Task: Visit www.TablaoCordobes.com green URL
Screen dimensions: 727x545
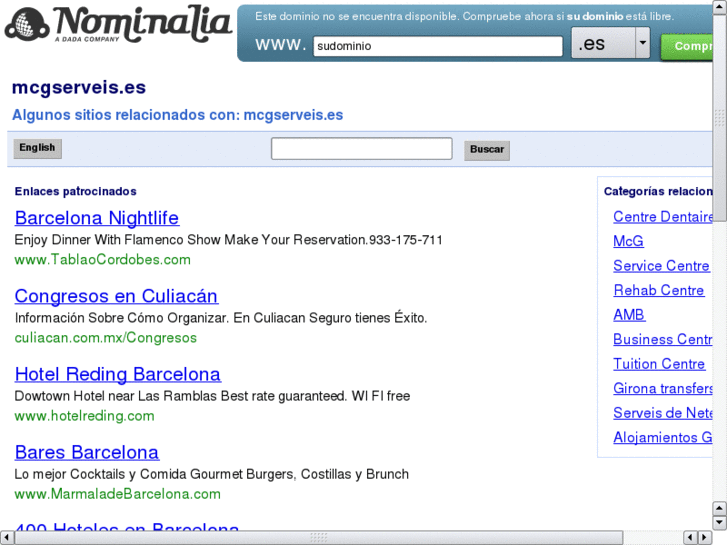Action: [102, 259]
